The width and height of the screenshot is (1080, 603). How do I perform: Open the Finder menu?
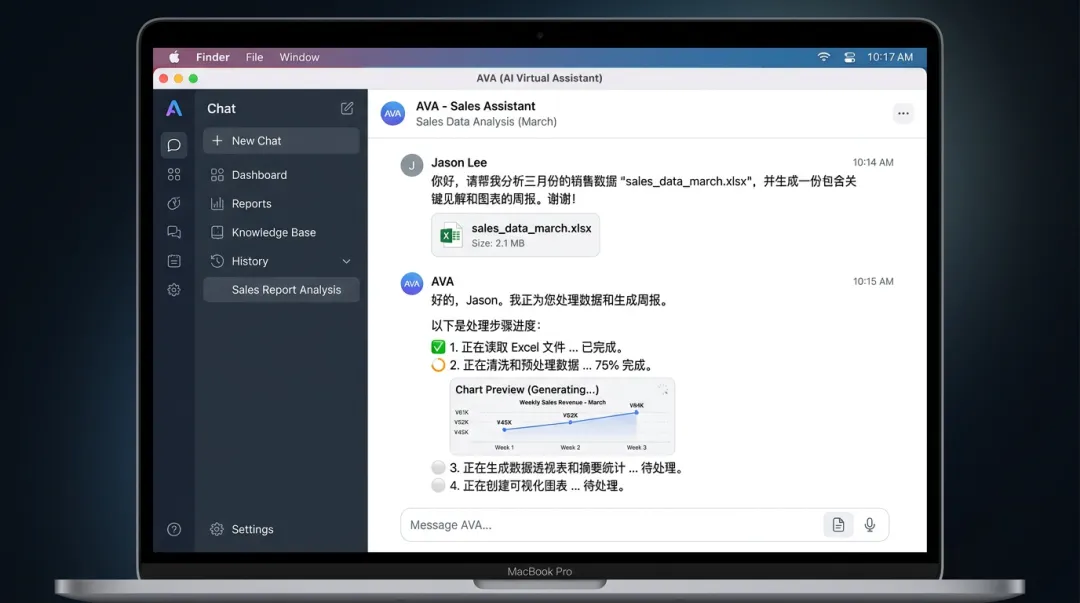pyautogui.click(x=213, y=57)
